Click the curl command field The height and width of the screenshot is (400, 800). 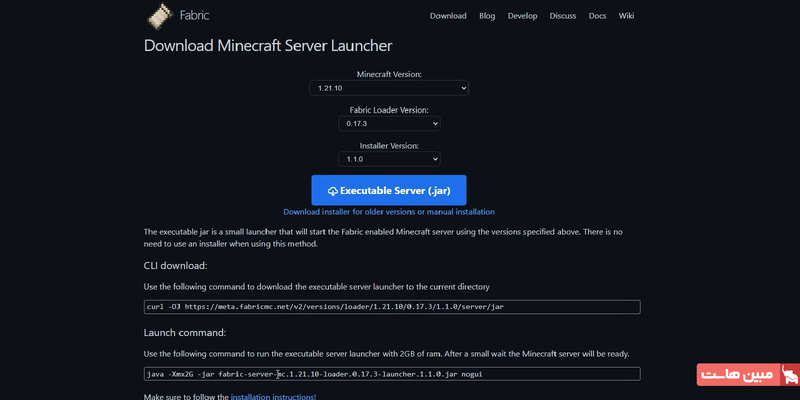click(392, 307)
